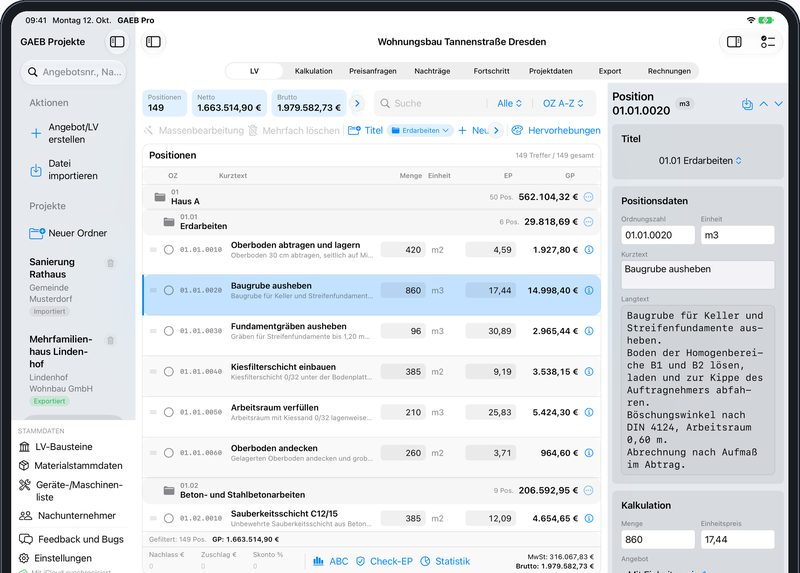Mark the circle for Oberboden andecken row
The image size is (800, 573).
pyautogui.click(x=168, y=453)
